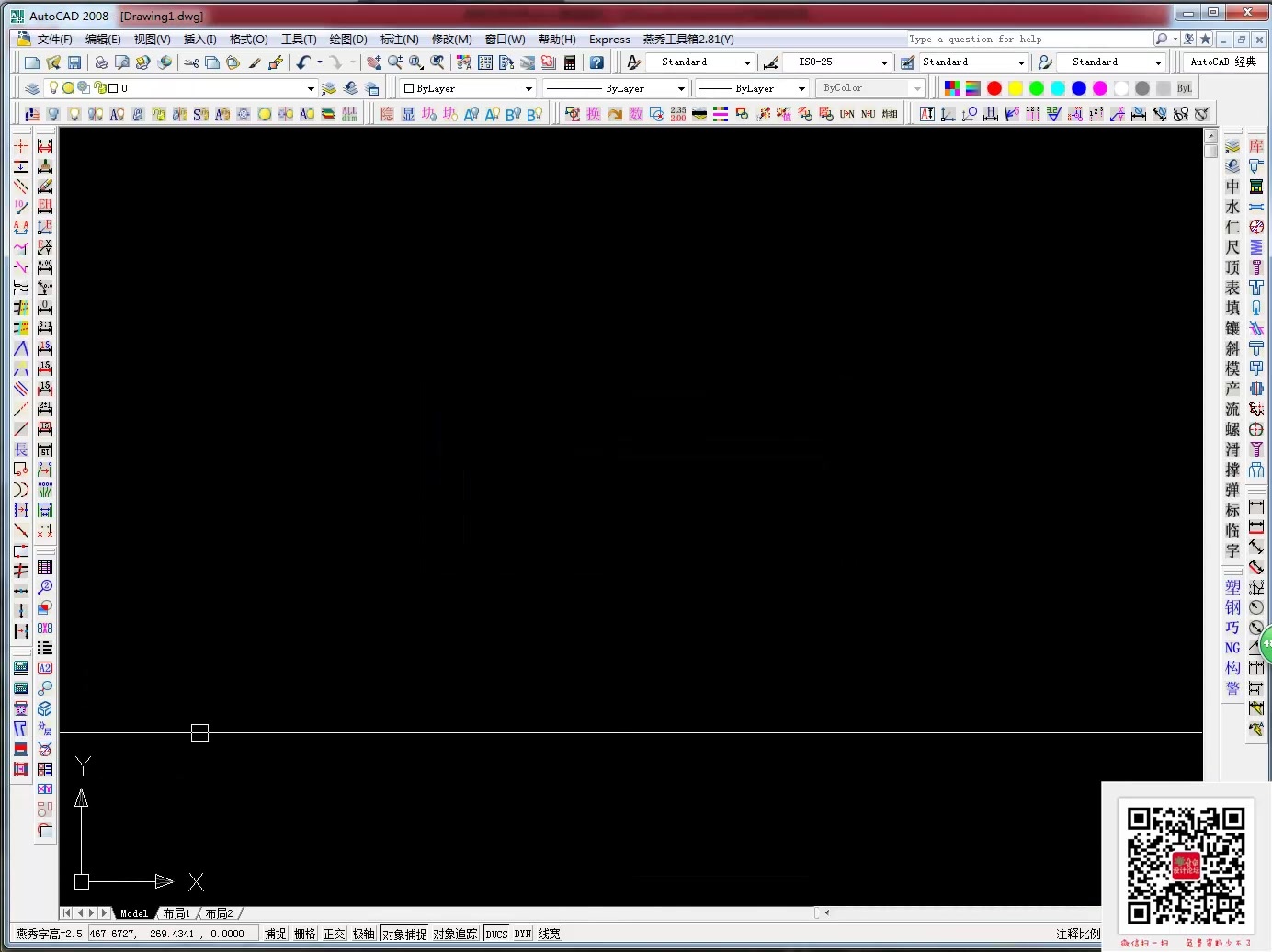Toggle 对象追踪 object tracking in status bar
This screenshot has height=952, width=1272.
tap(456, 934)
